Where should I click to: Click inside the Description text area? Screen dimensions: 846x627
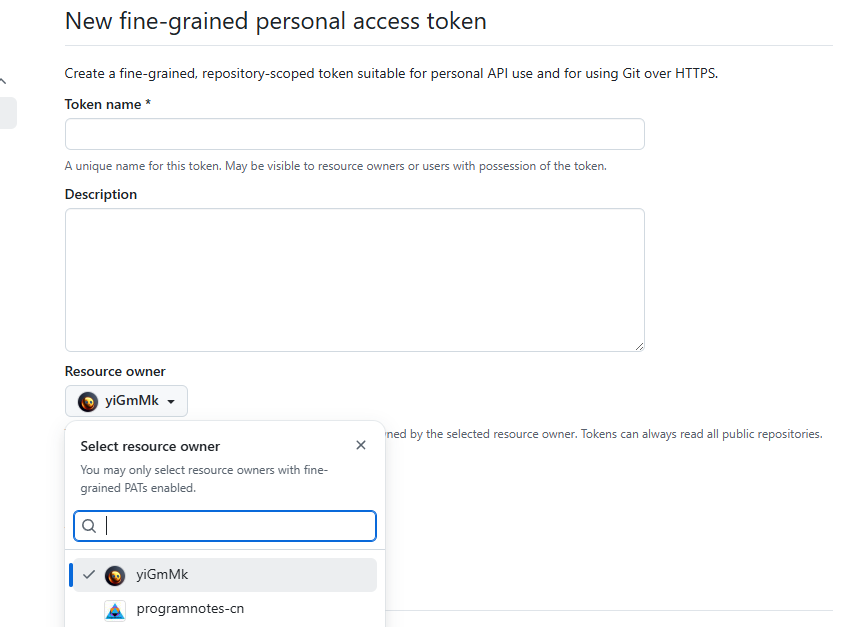click(354, 280)
